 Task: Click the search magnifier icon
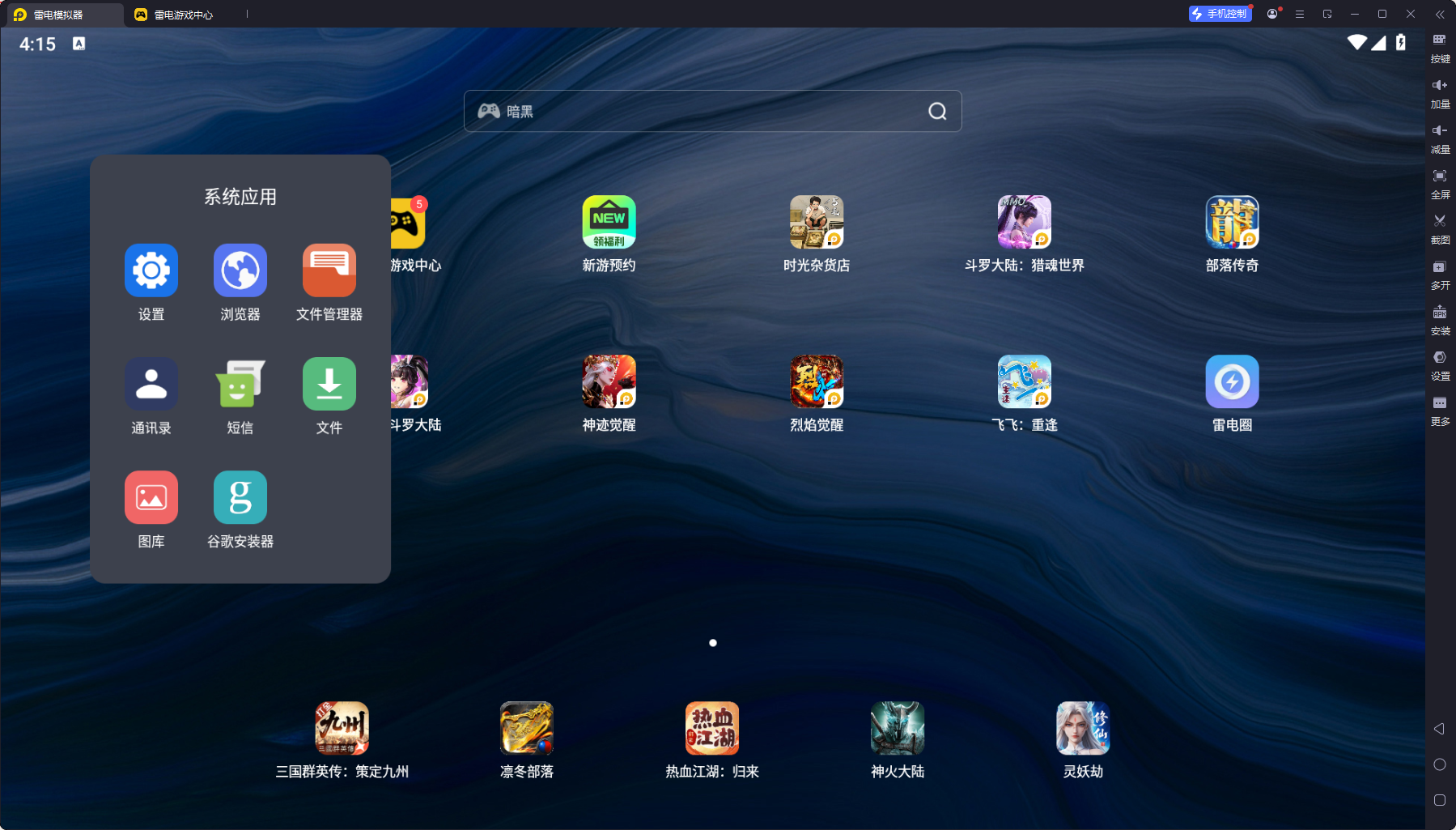point(937,111)
